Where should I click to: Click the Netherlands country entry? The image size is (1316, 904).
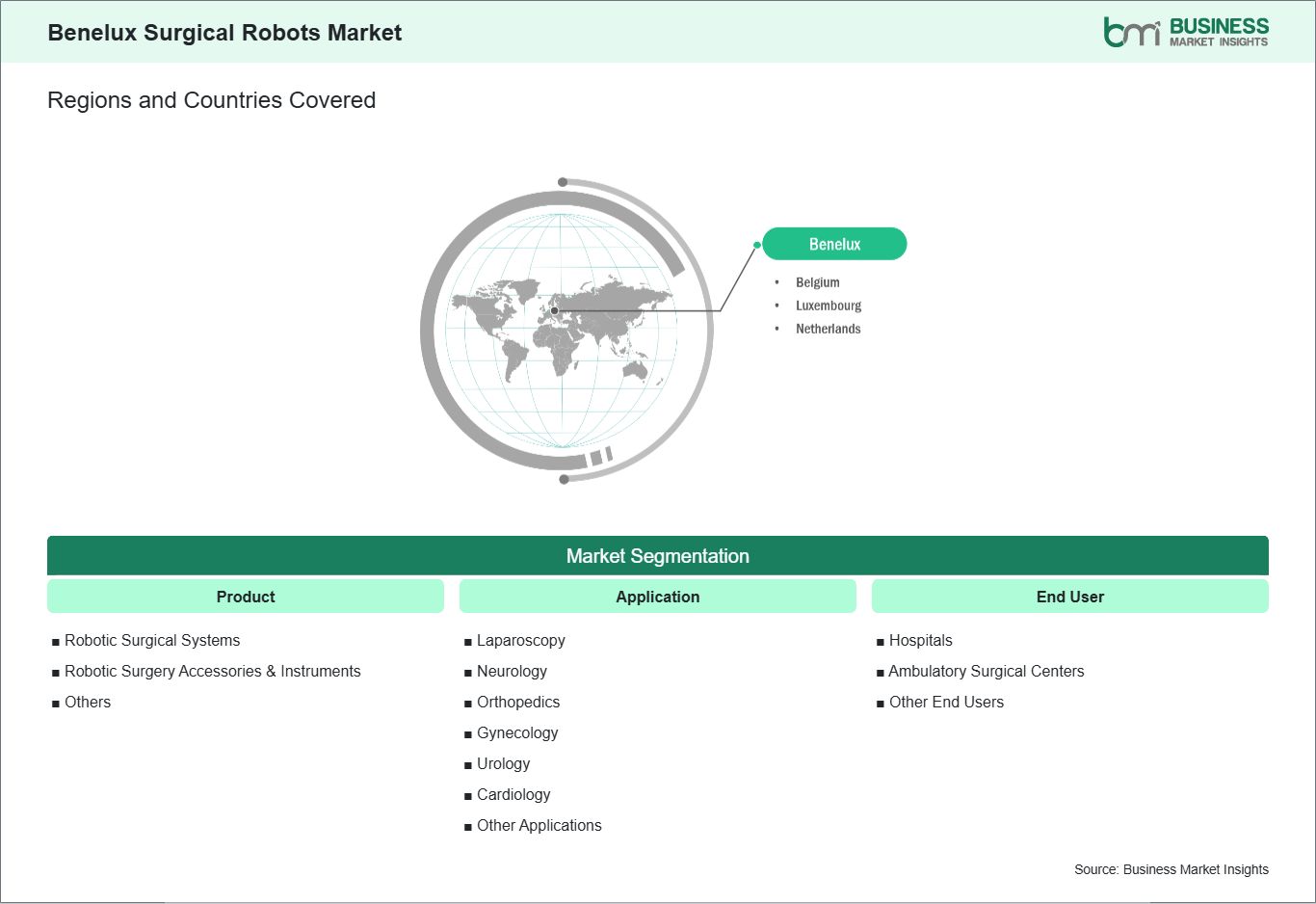pyautogui.click(x=828, y=329)
